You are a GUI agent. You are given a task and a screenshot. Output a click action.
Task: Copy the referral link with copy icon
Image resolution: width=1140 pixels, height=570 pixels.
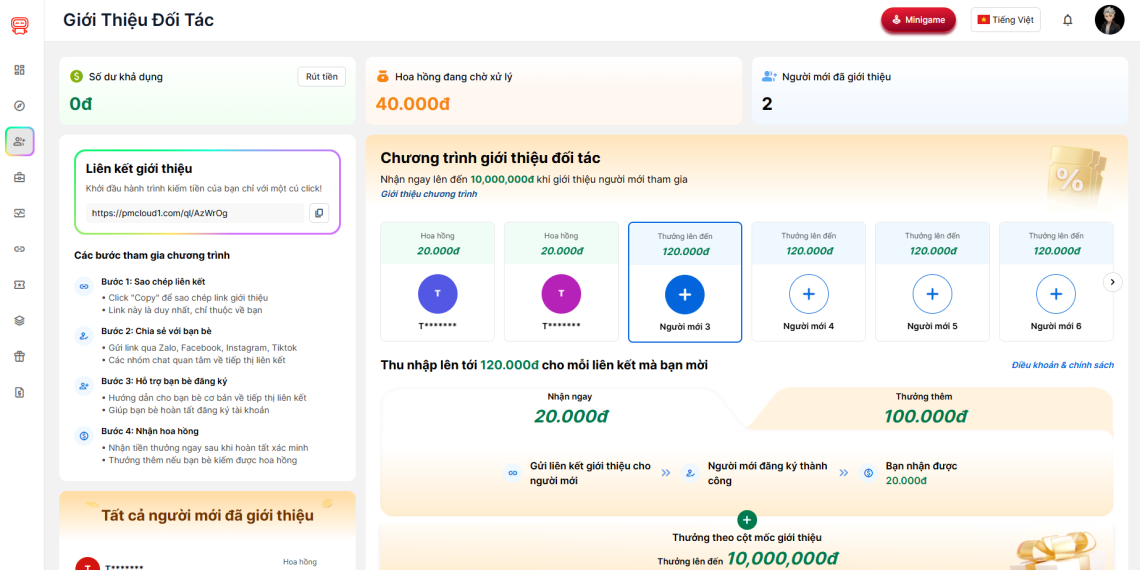319,213
